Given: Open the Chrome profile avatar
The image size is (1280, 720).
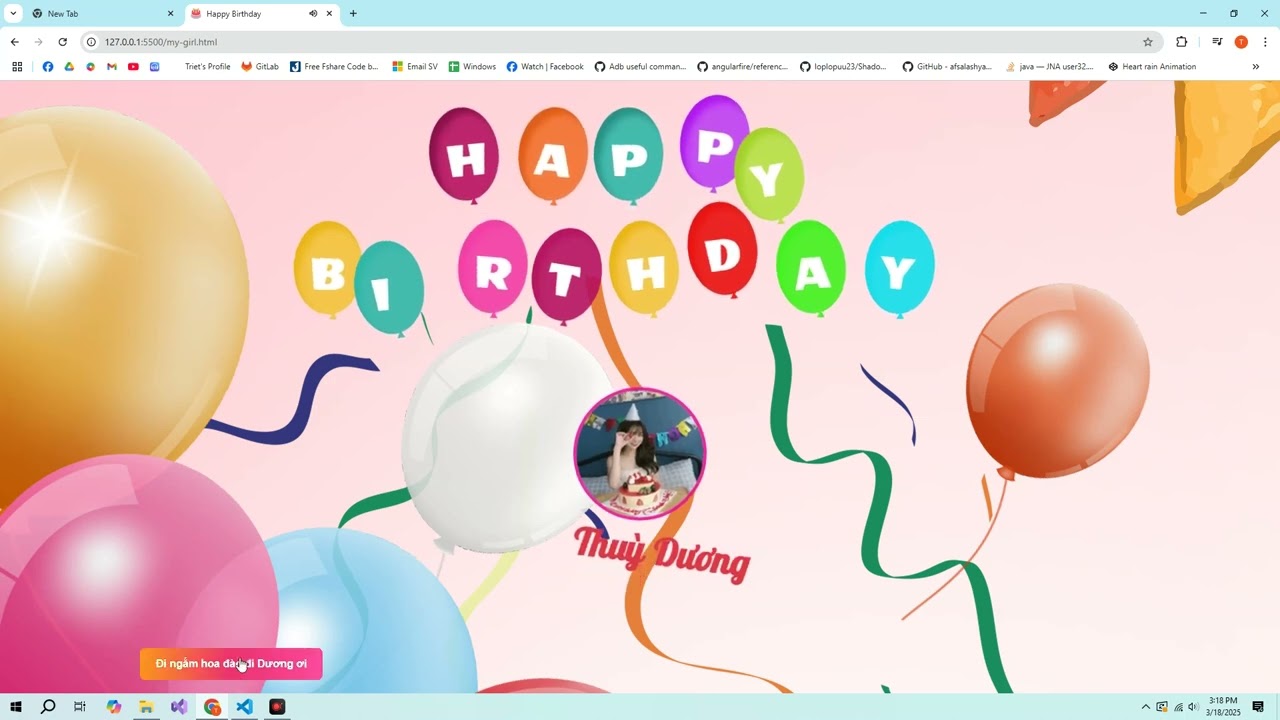Looking at the screenshot, I should (x=1241, y=42).
